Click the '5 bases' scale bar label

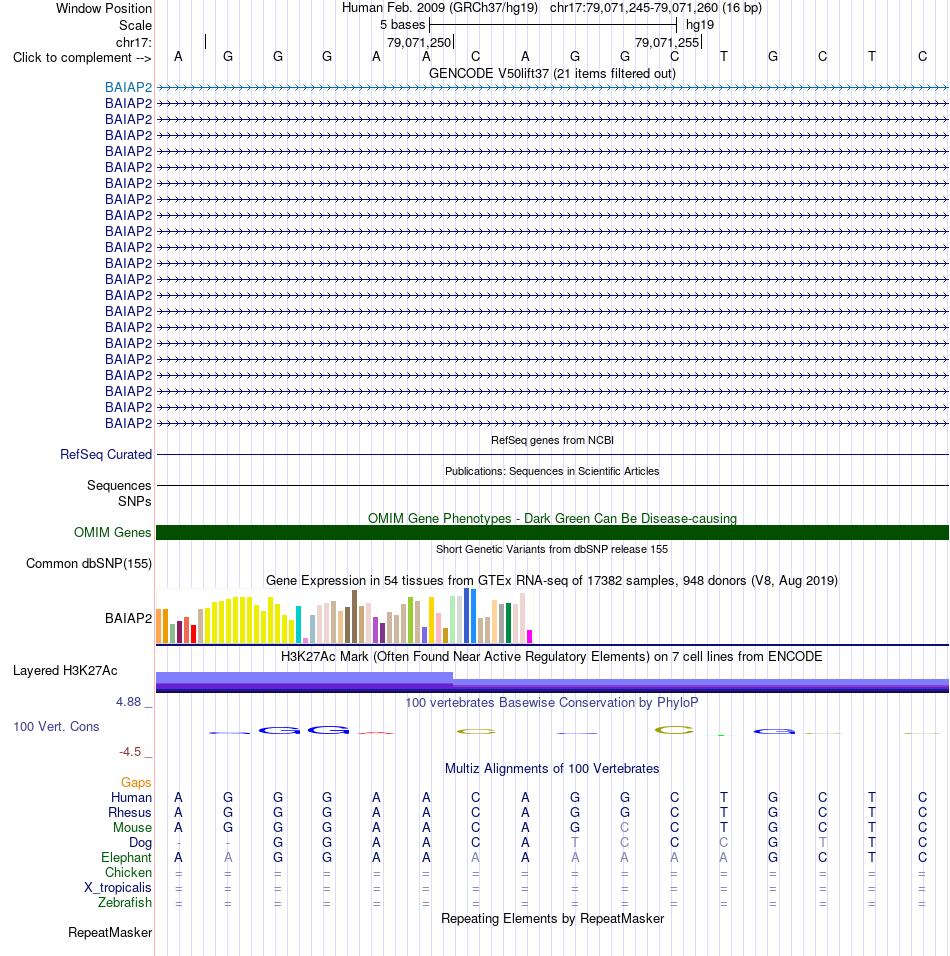click(x=402, y=25)
